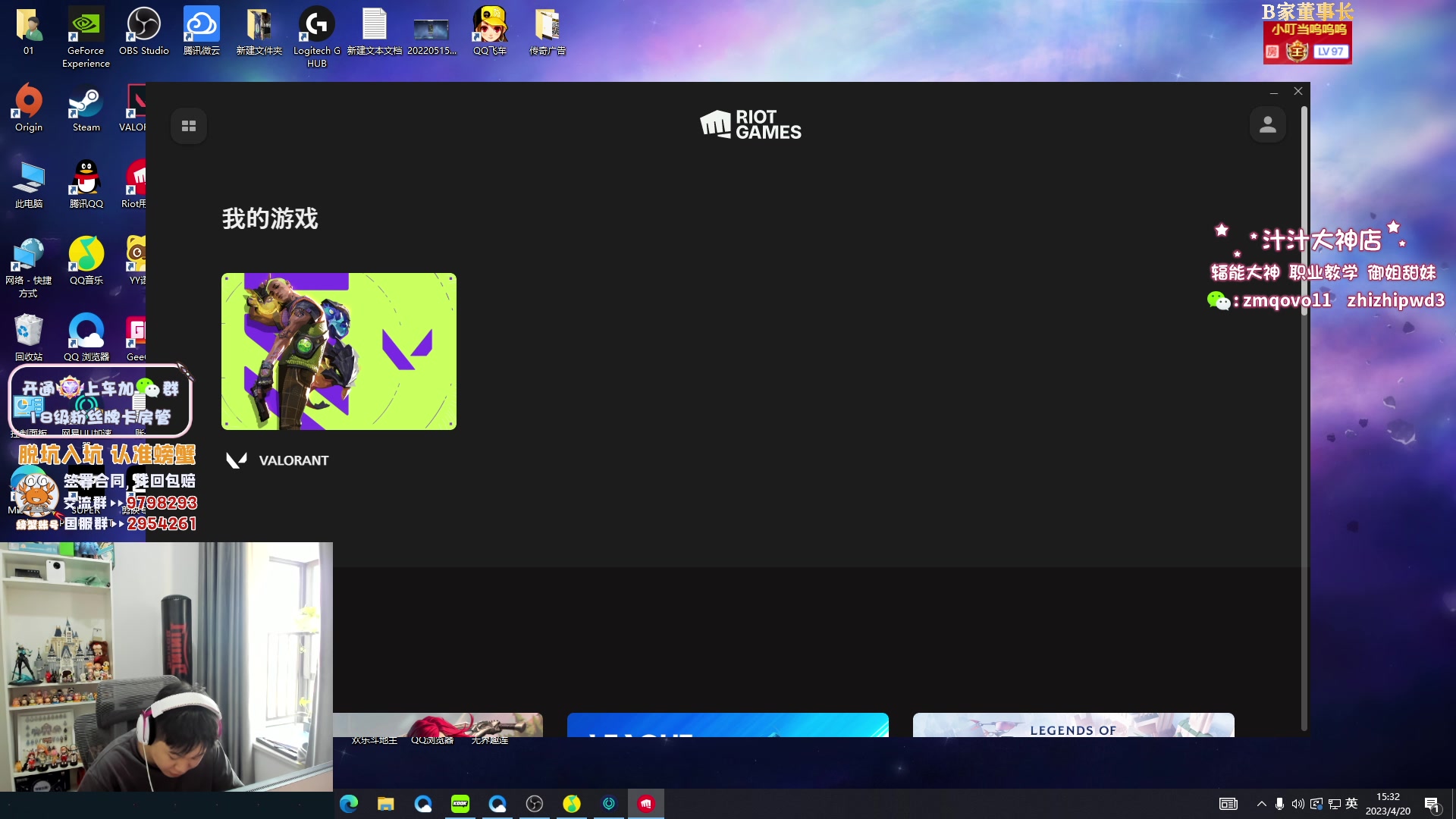Image resolution: width=1456 pixels, height=819 pixels.
Task: Open the blue League banner card
Action: tap(728, 725)
